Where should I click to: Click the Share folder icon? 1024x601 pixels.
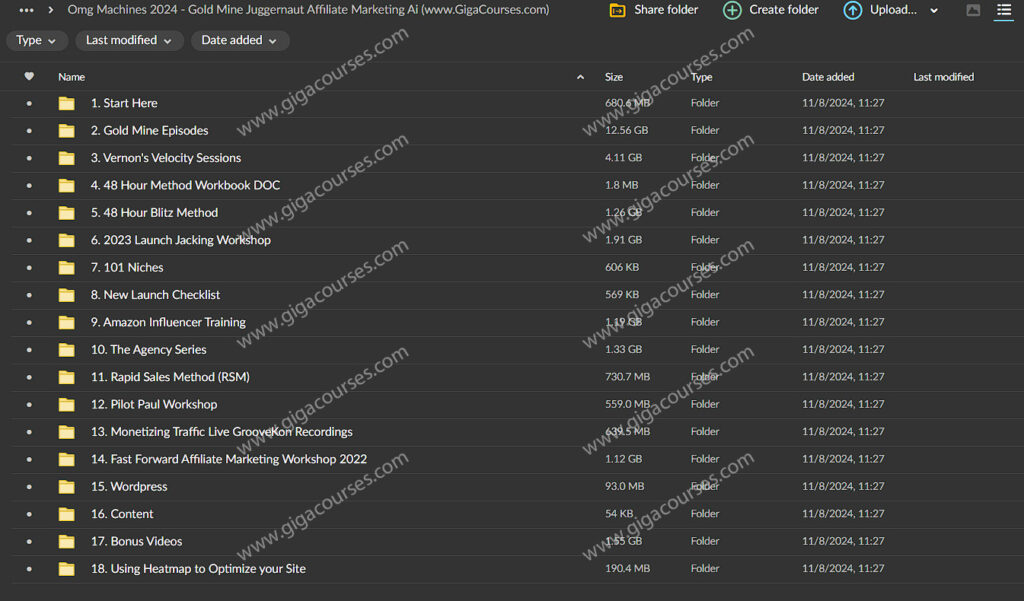tap(618, 10)
